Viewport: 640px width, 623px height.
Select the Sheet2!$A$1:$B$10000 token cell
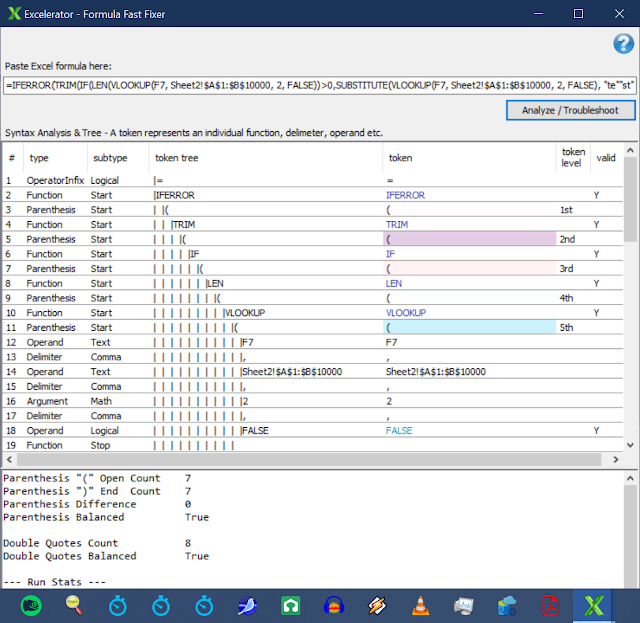pyautogui.click(x=436, y=372)
